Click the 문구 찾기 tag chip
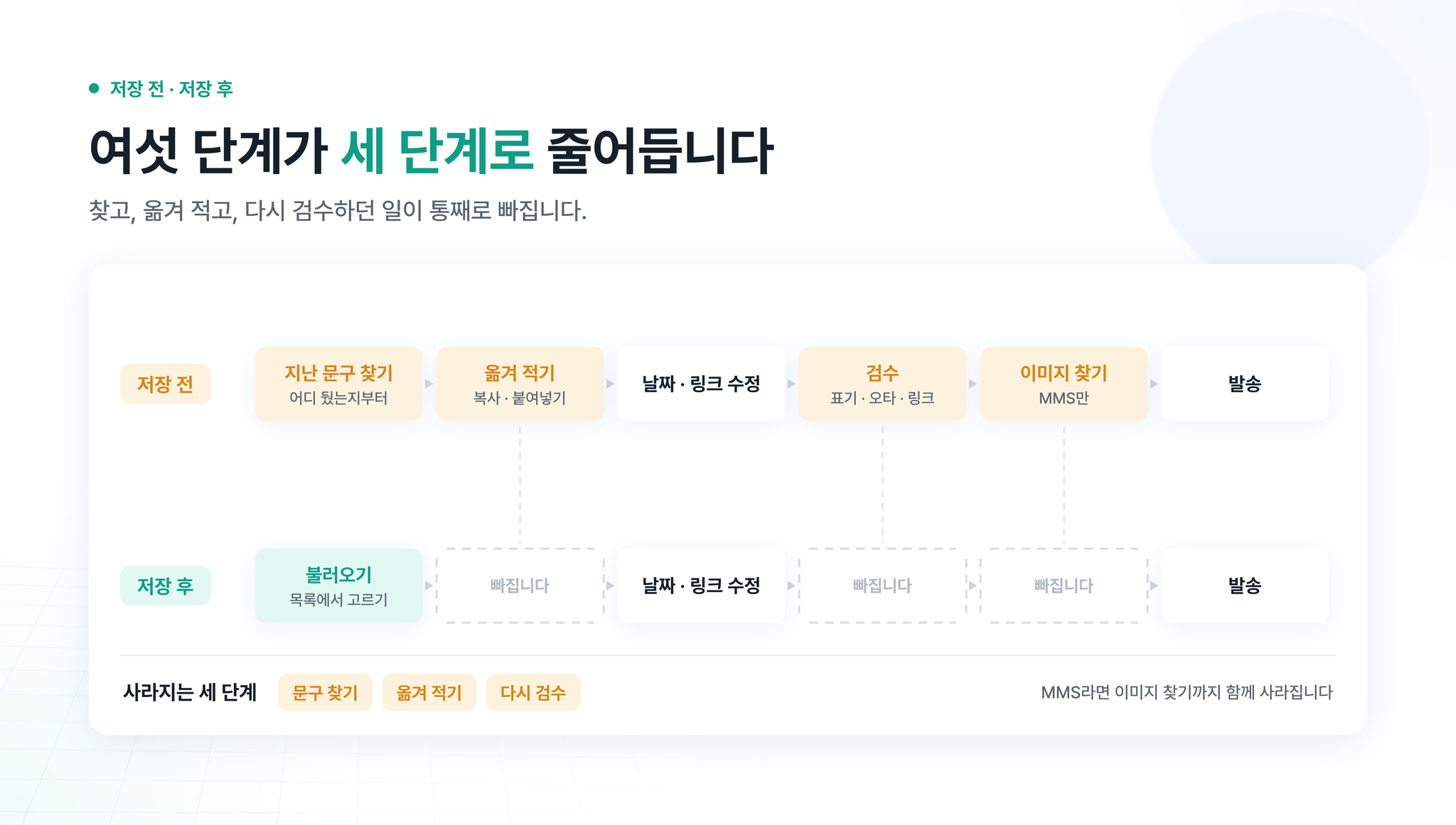 (x=325, y=692)
